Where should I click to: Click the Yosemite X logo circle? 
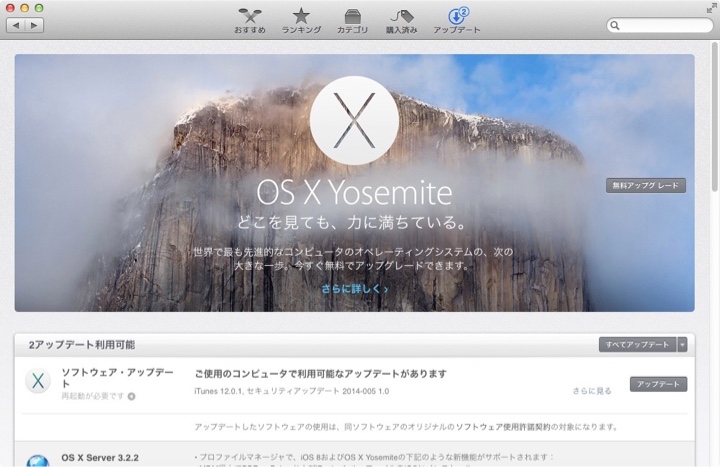[354, 120]
